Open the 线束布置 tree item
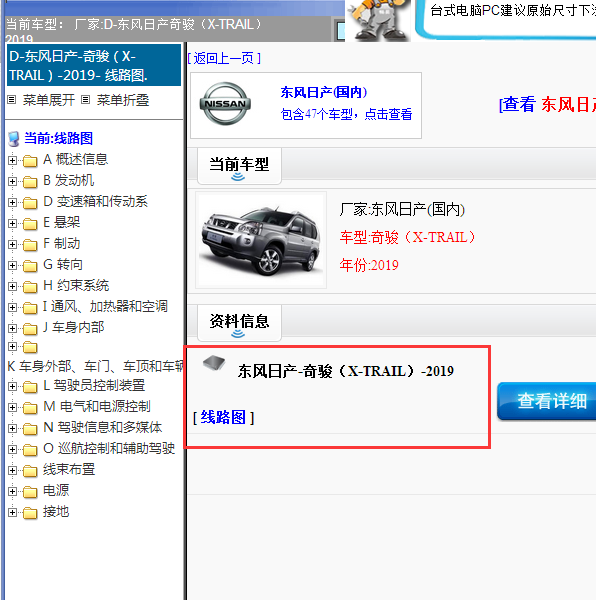Image resolution: width=596 pixels, height=600 pixels. point(69,470)
